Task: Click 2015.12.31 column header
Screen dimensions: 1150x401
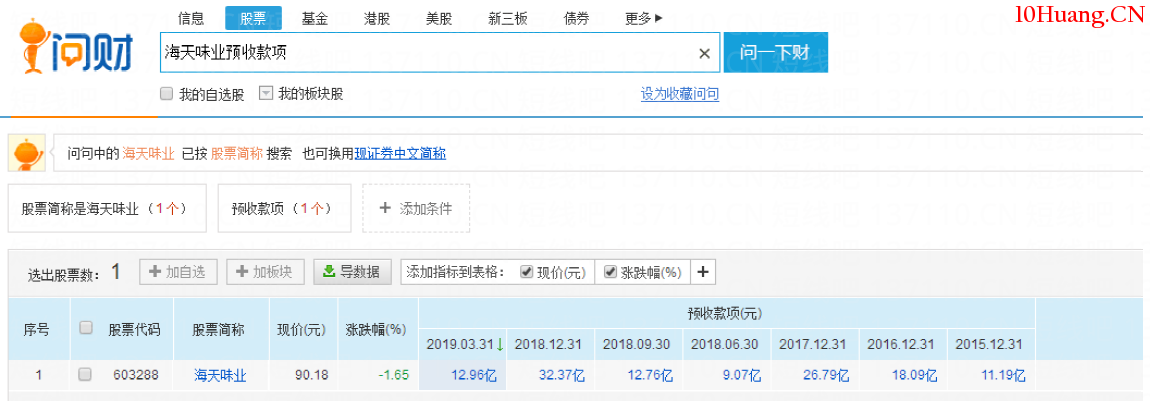Action: point(990,344)
